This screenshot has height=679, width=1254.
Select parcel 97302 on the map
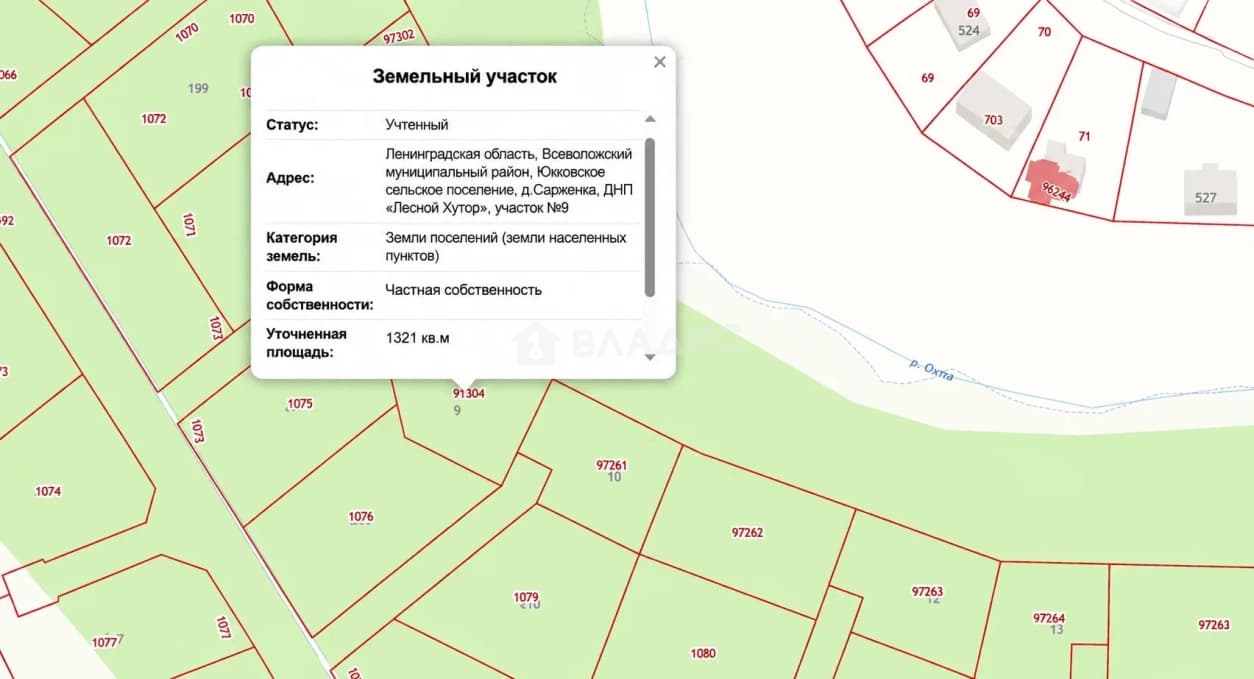pos(398,37)
